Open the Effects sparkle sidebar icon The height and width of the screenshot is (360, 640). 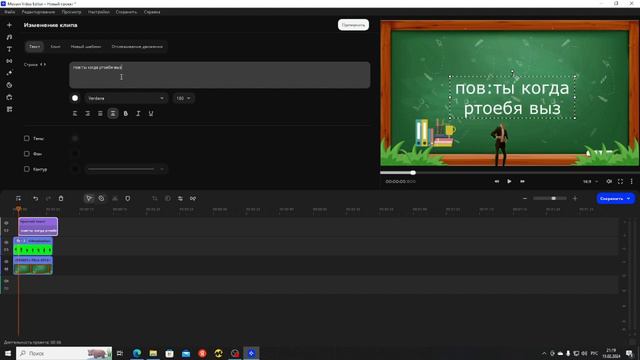[x=9, y=73]
